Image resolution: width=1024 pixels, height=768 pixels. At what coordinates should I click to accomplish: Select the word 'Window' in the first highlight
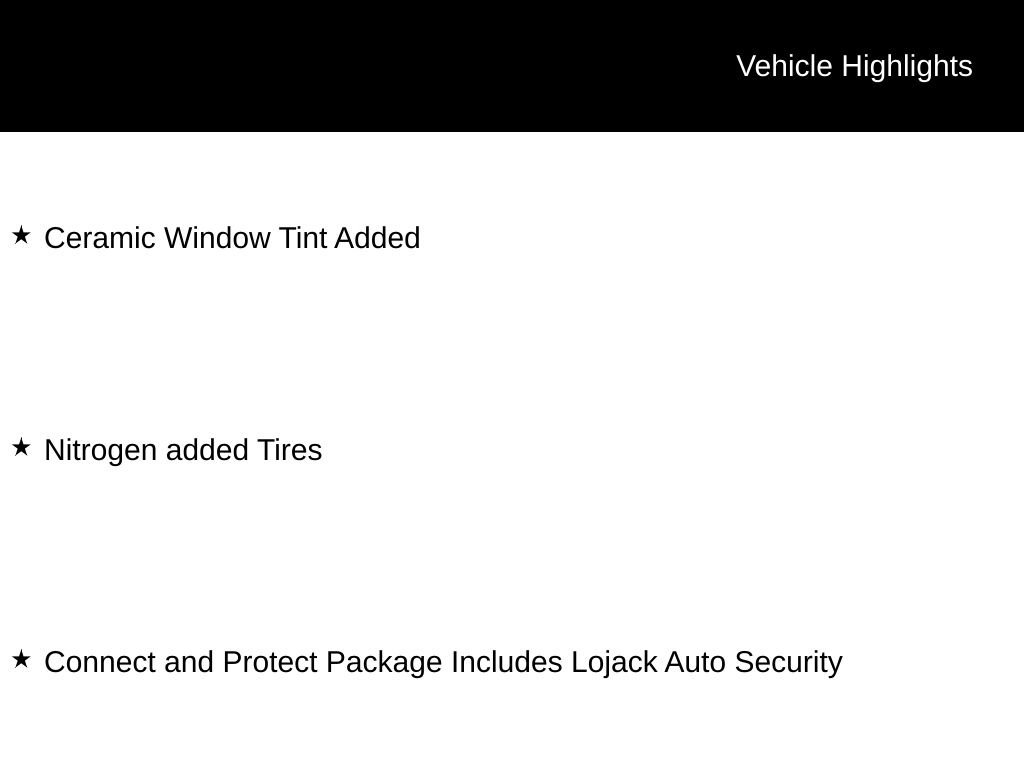(217, 238)
